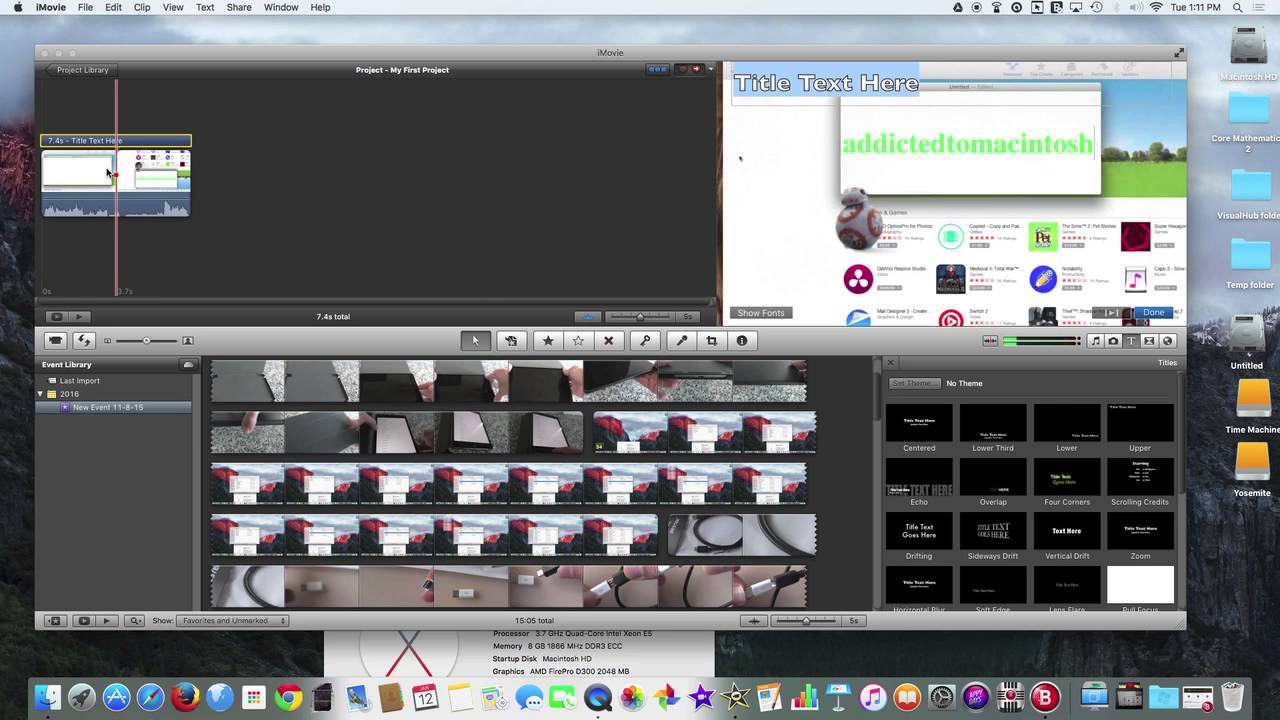Image resolution: width=1280 pixels, height=720 pixels.
Task: Open the voiceover microphone tool
Action: (682, 341)
